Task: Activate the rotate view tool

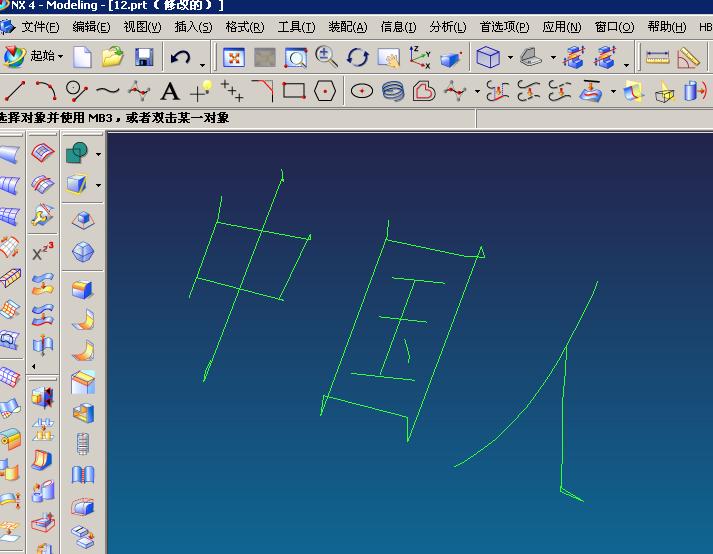Action: (x=357, y=58)
